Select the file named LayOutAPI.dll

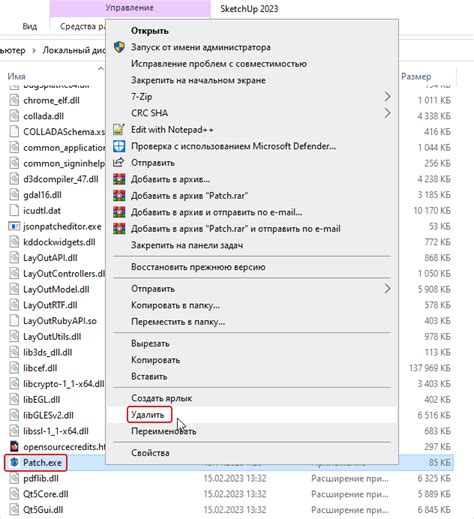(x=50, y=258)
